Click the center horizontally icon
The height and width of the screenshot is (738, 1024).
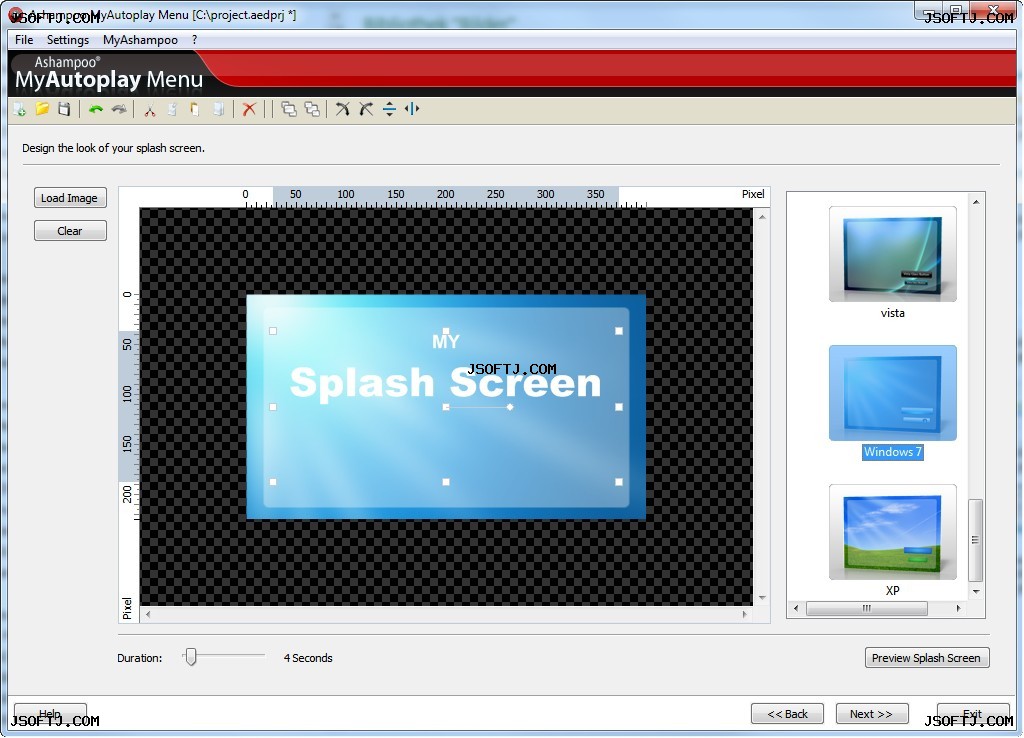[x=412, y=109]
